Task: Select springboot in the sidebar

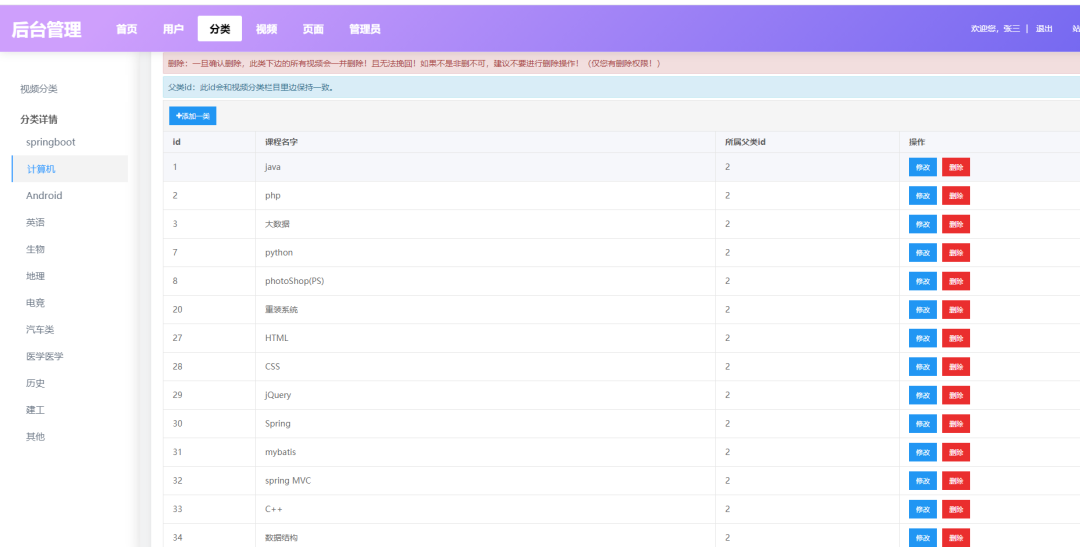Action: click(x=51, y=142)
